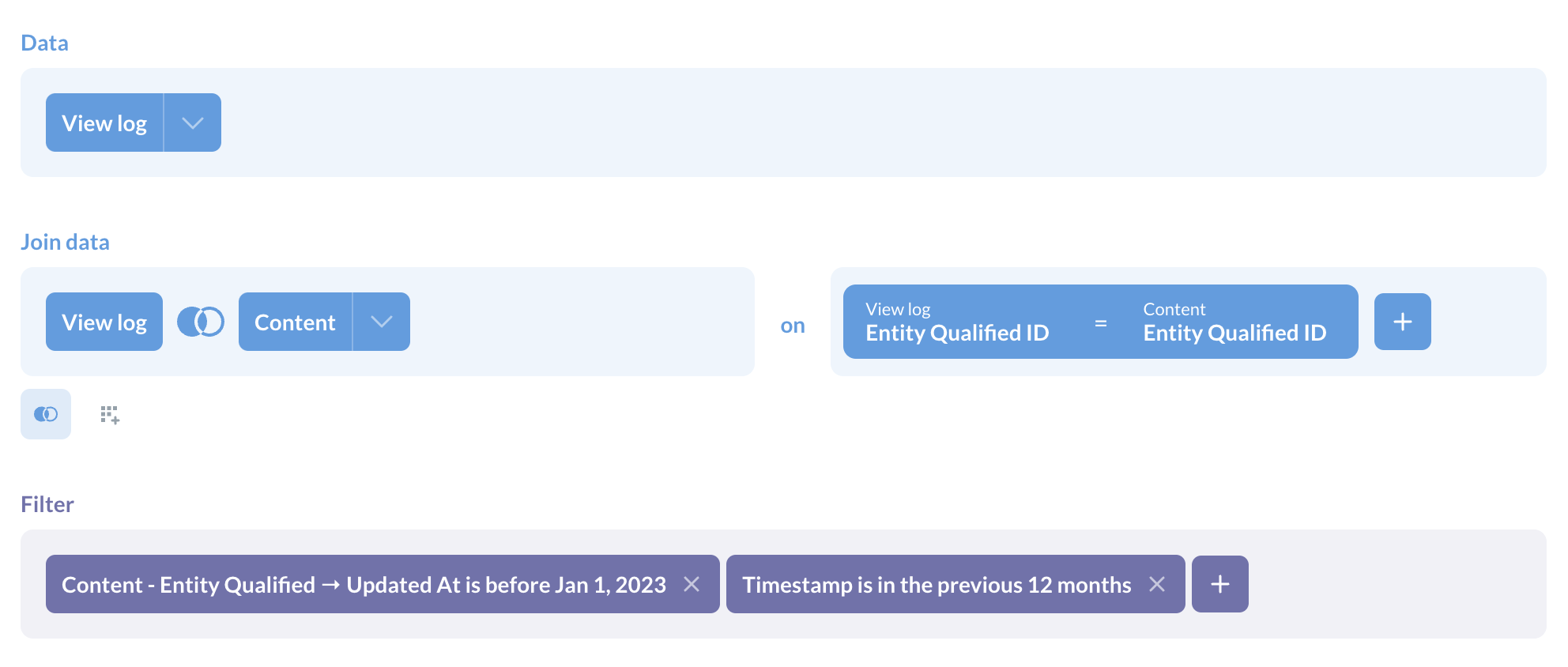
Task: Choose the Content Entity Qualified ID column
Action: coord(1235,322)
